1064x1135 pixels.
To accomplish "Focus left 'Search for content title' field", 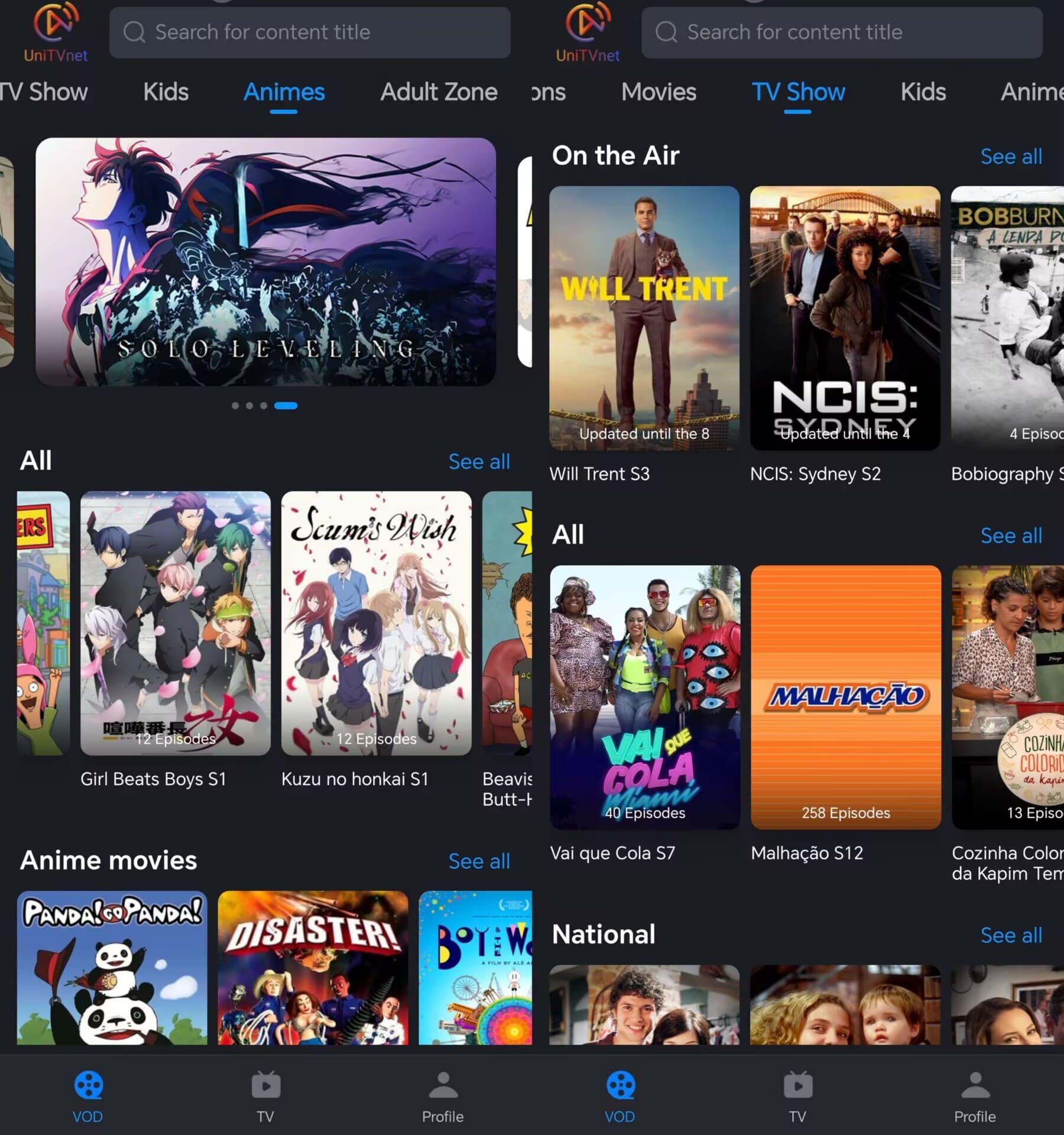I will (x=310, y=33).
